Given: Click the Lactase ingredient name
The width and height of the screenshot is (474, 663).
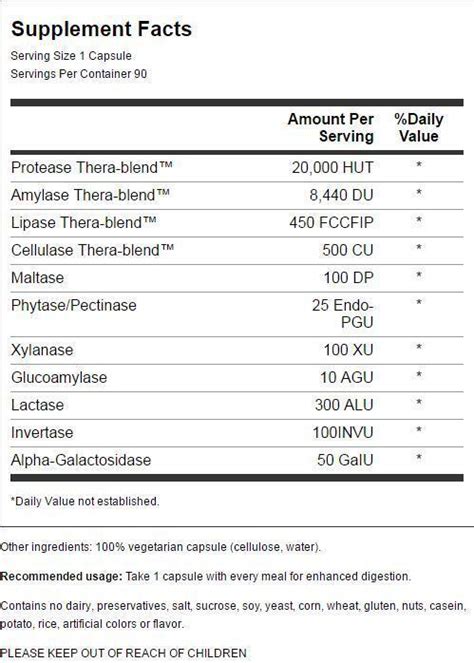Looking at the screenshot, I should [x=37, y=405].
